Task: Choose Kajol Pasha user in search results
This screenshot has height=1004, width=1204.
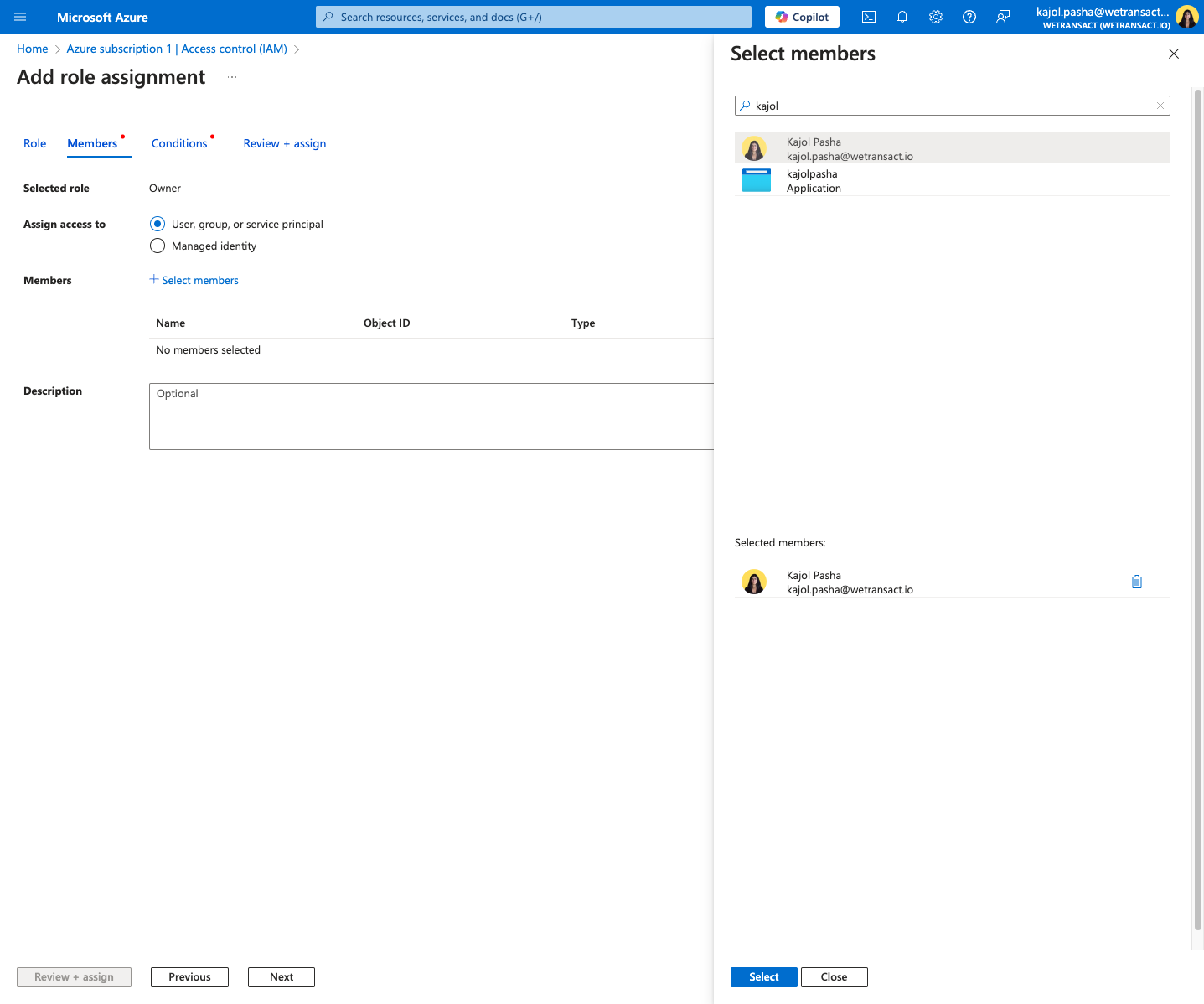Action: pyautogui.click(x=953, y=148)
